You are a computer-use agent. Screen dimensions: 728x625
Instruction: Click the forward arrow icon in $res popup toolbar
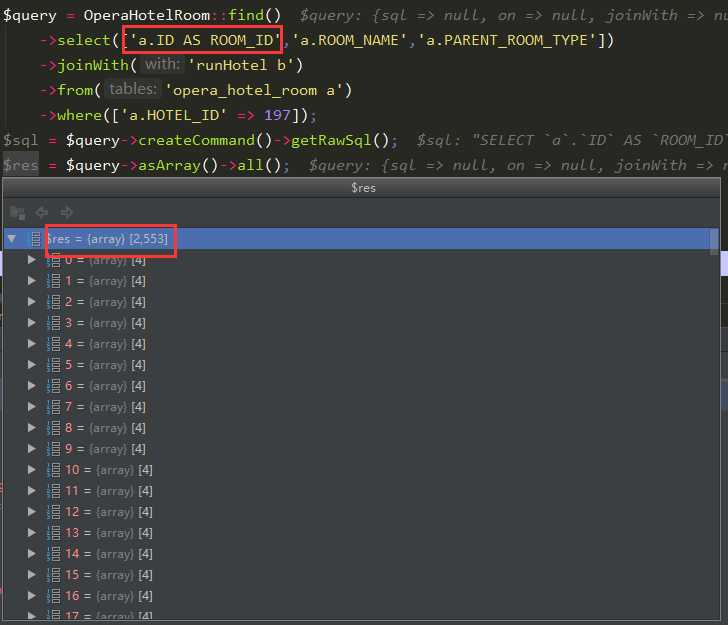67,213
